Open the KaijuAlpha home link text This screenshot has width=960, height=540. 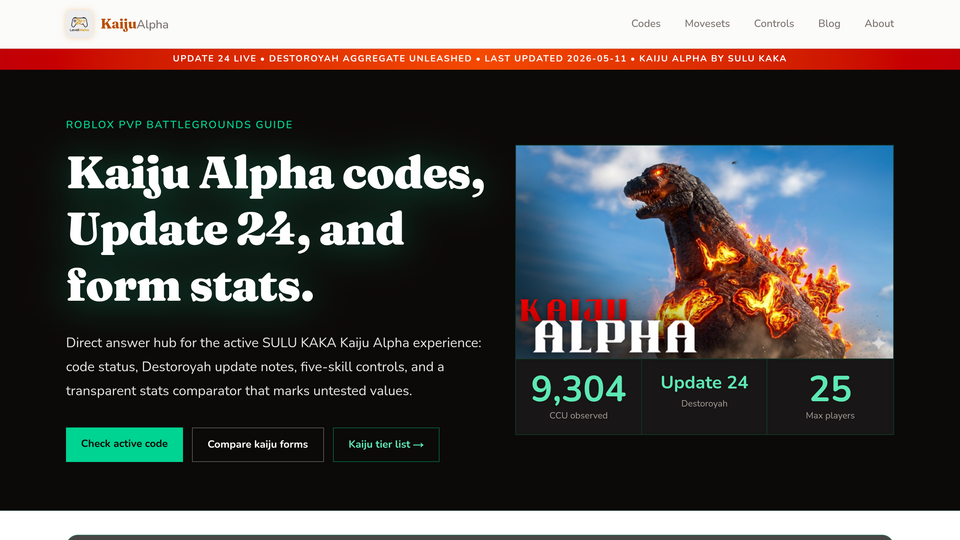(135, 24)
